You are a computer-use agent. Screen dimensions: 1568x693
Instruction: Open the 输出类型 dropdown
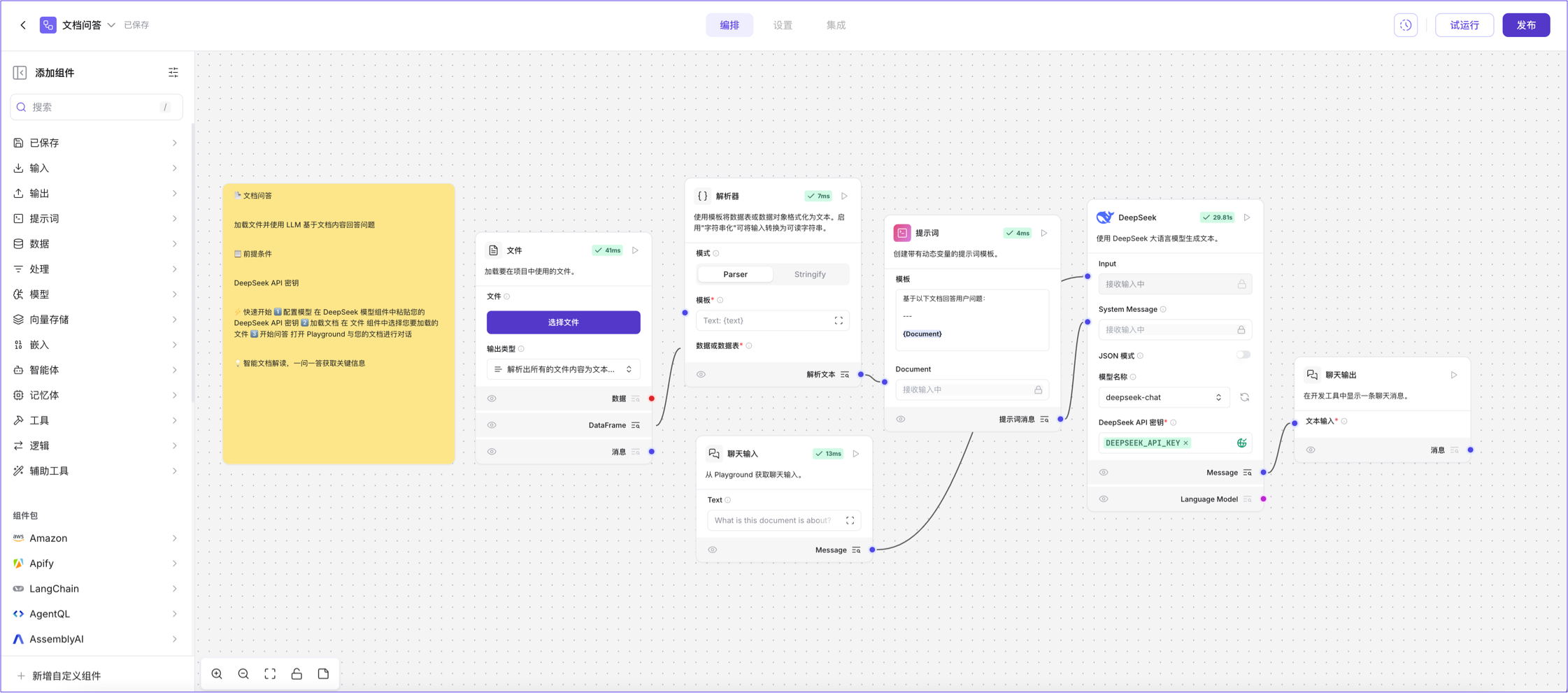click(563, 369)
